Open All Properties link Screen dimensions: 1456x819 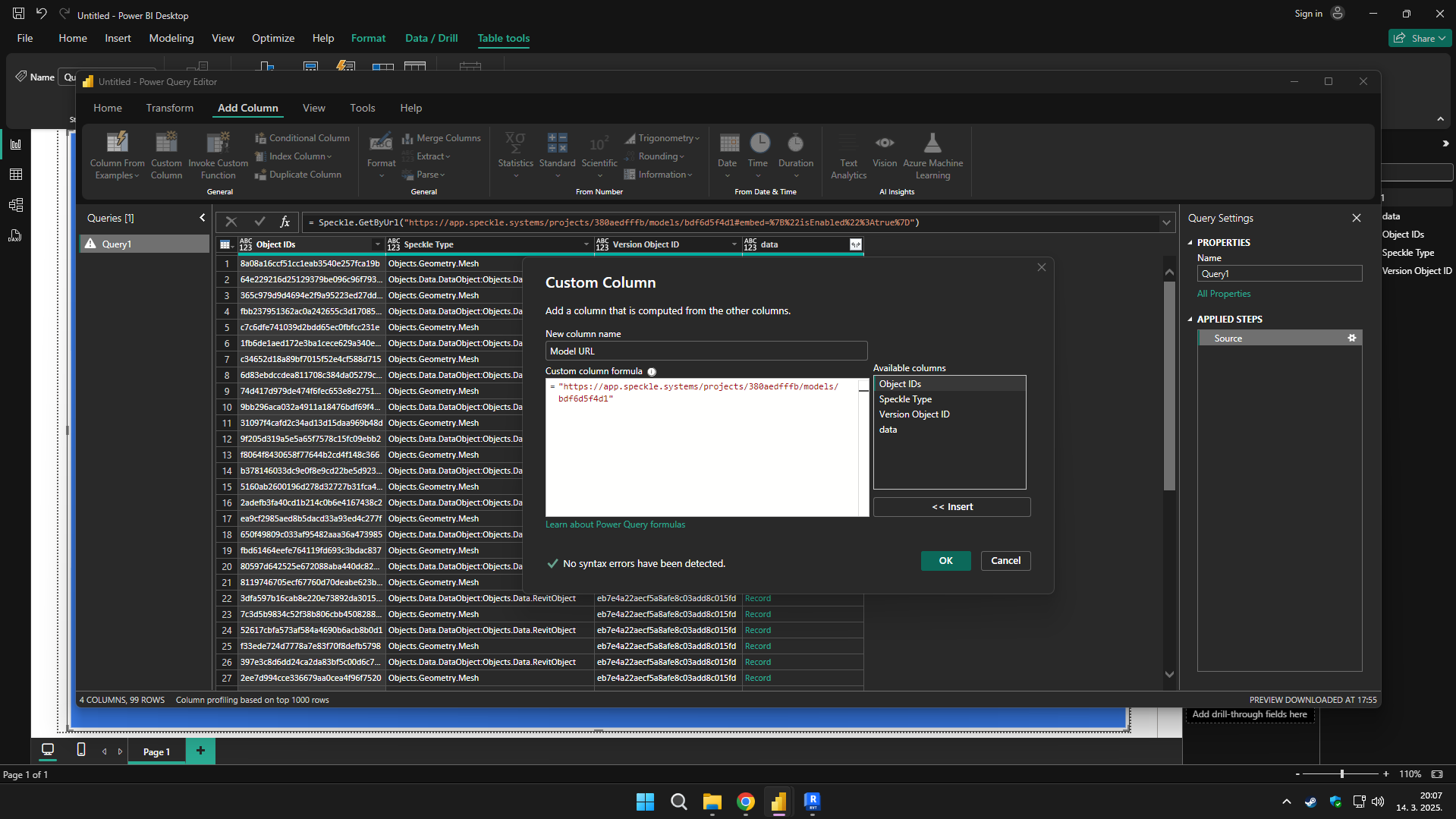[x=1224, y=294]
